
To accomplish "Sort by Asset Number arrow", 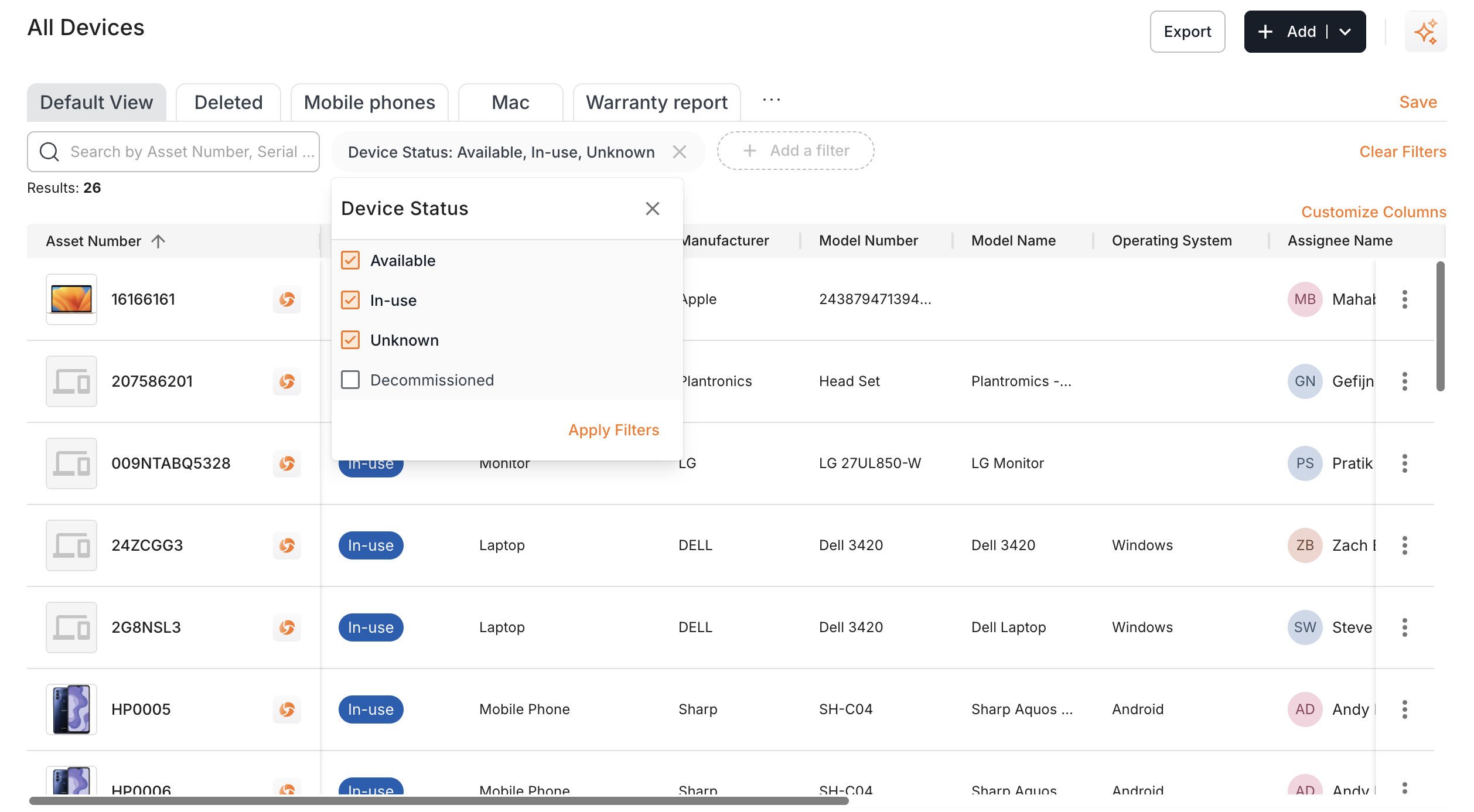I will (x=158, y=241).
